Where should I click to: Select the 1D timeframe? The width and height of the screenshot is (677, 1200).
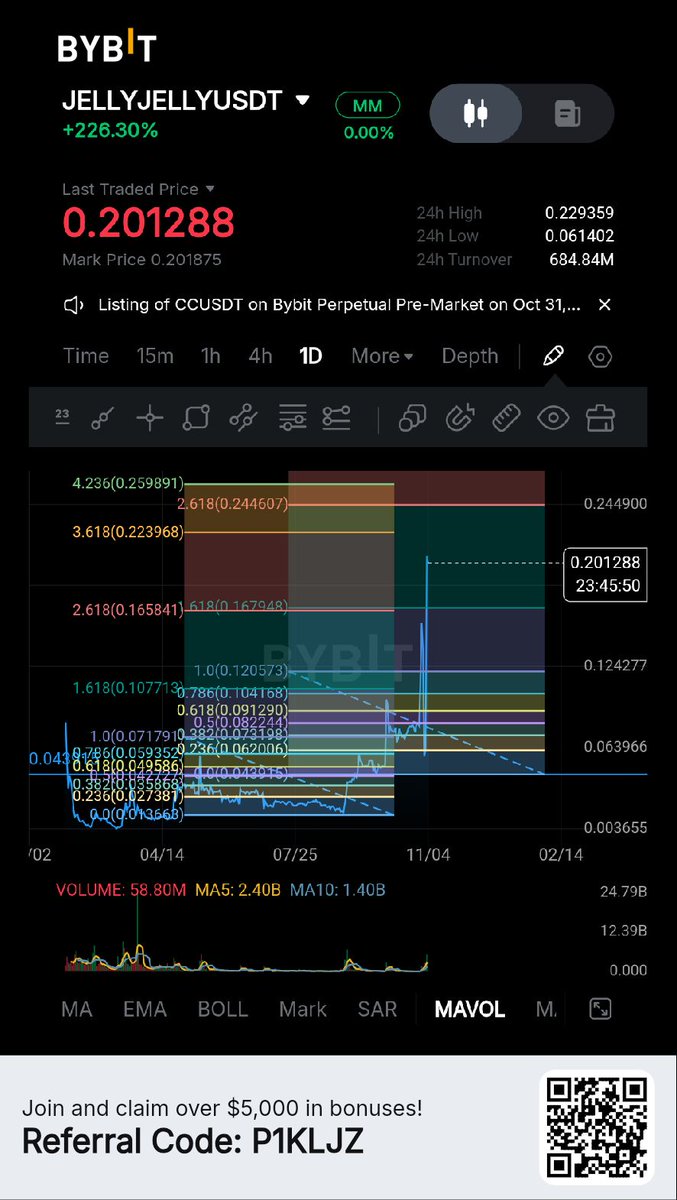pos(310,356)
